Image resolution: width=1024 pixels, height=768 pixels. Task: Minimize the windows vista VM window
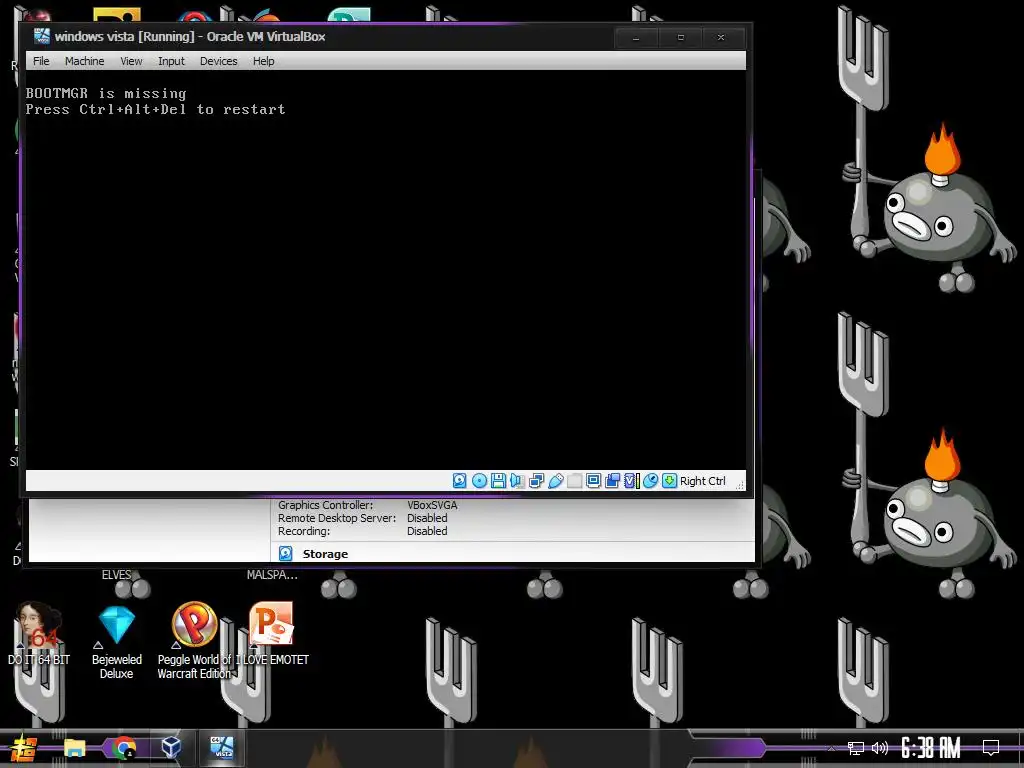coord(635,38)
